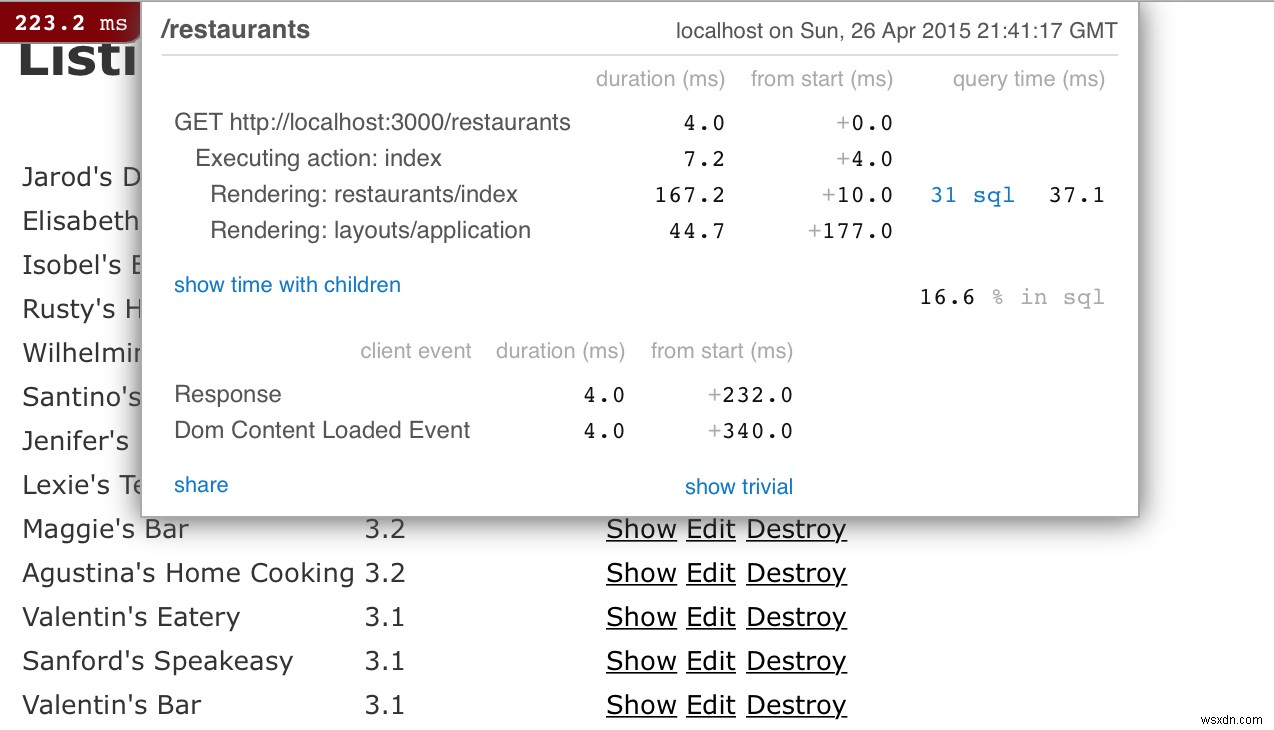Destroy Sanford's Speakeasy entry

click(x=796, y=661)
